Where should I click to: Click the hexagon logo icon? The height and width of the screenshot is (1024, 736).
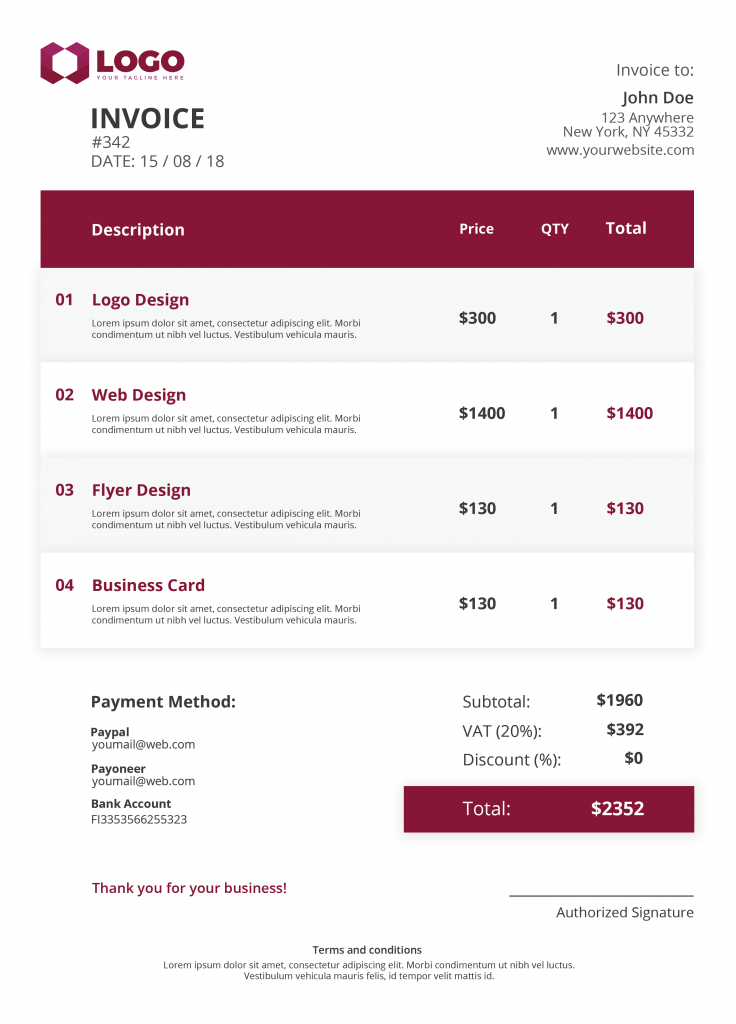(64, 63)
